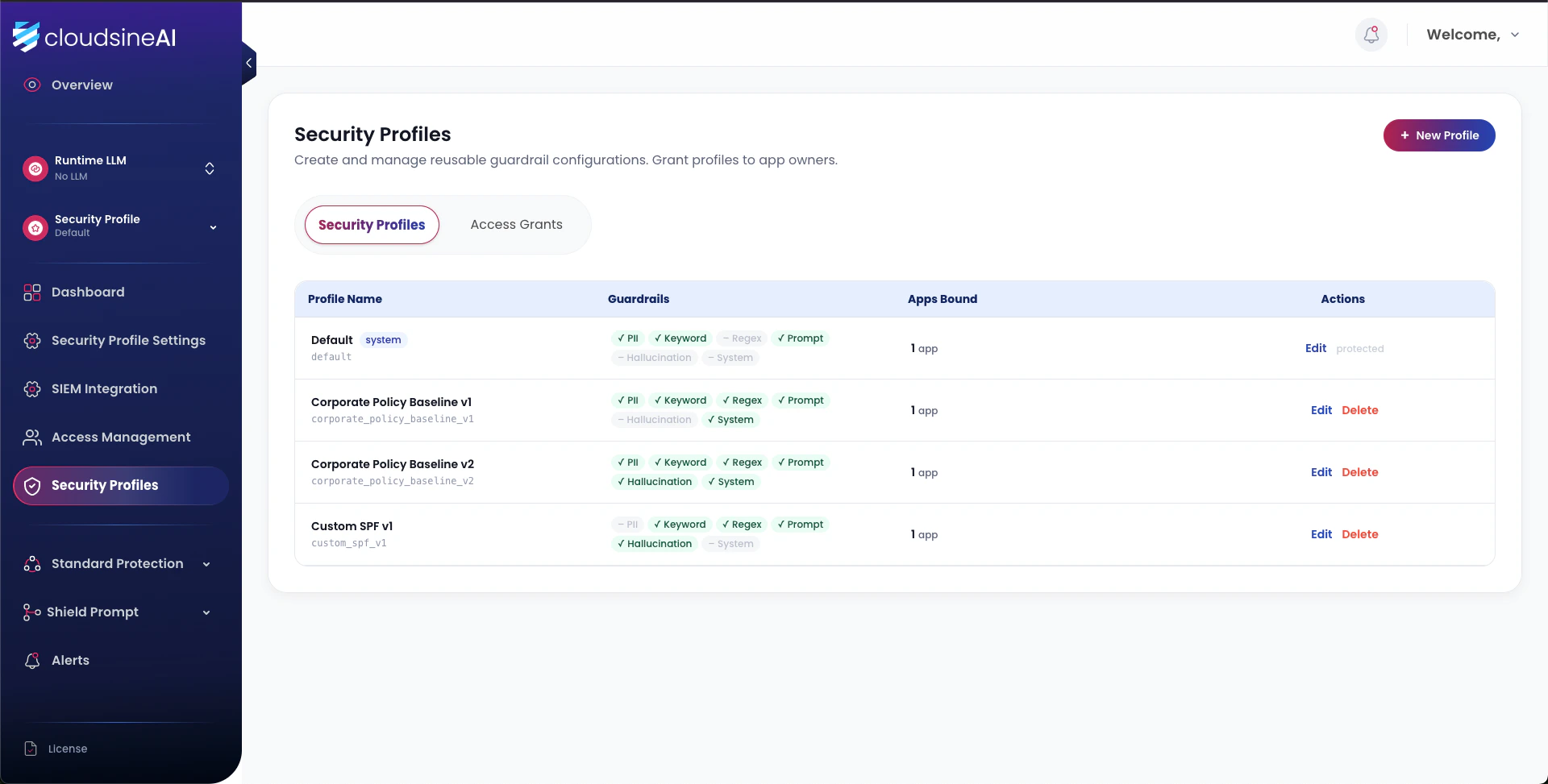
Task: Click the Alerts bell icon in sidebar
Action: click(x=32, y=661)
